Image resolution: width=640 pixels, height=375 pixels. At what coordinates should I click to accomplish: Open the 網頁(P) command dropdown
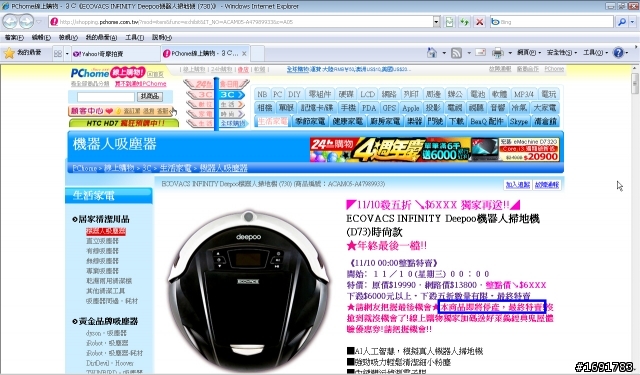(x=529, y=53)
